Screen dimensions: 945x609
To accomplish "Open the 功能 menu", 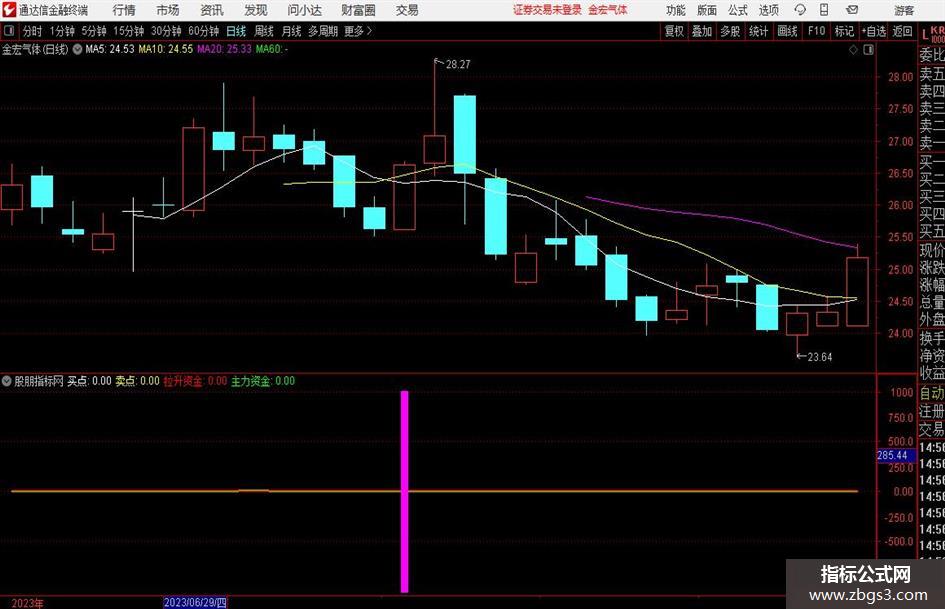I will pyautogui.click(x=676, y=10).
